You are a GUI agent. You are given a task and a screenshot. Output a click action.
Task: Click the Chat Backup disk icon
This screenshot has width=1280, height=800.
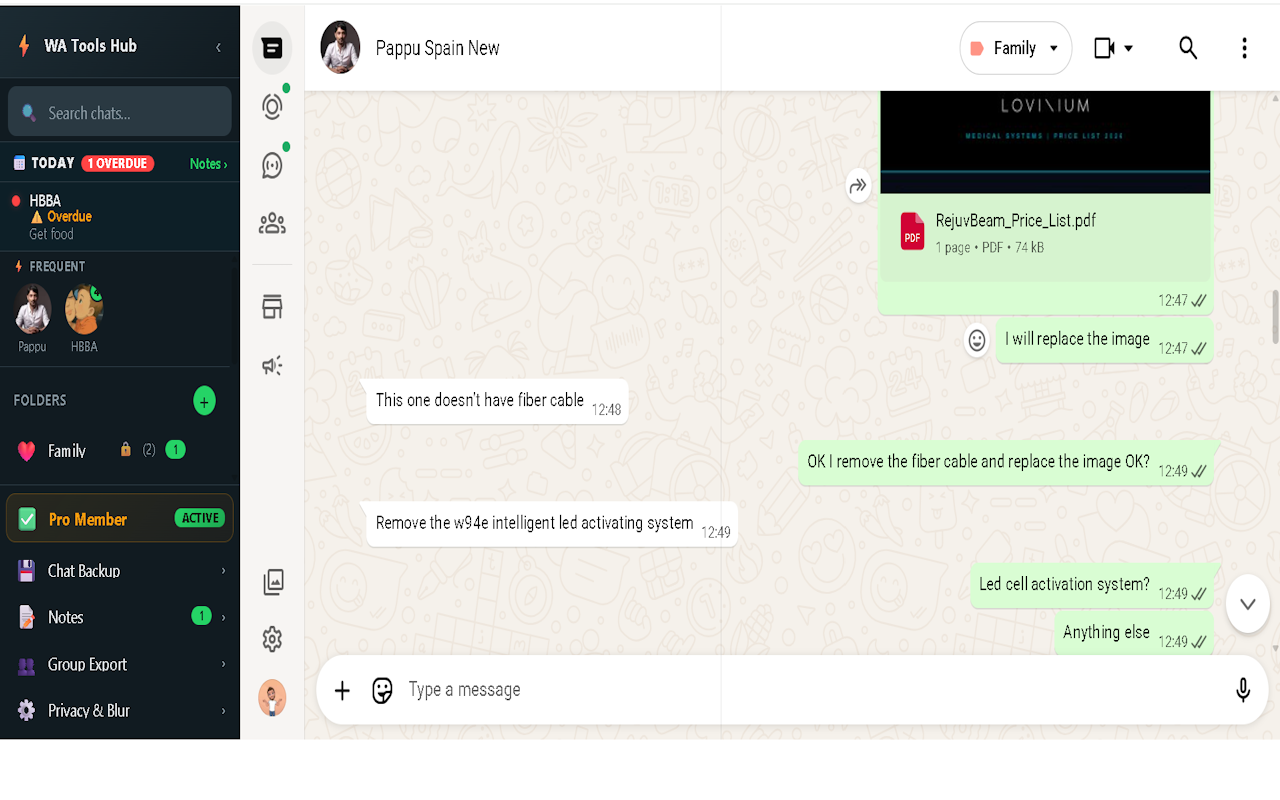pyautogui.click(x=27, y=571)
